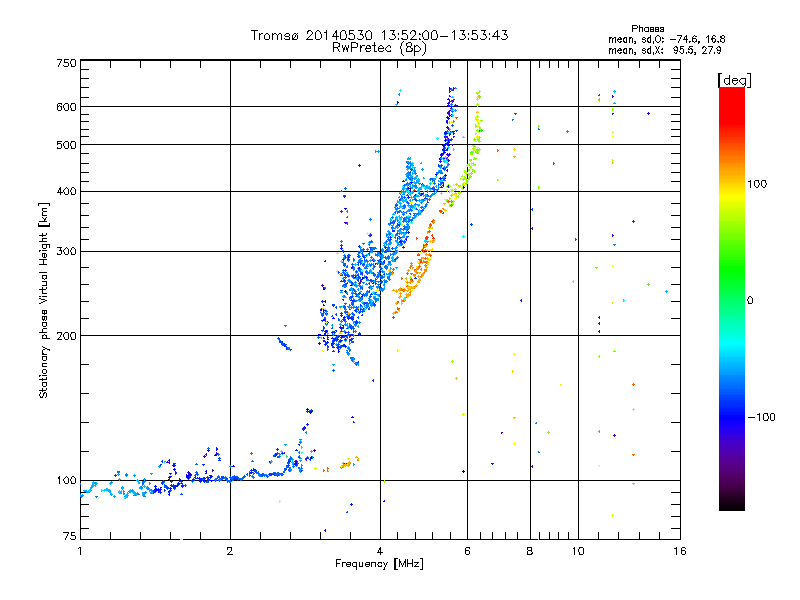The width and height of the screenshot is (800, 600).
Task: Click the x-axis tick label '8'
Action: (x=530, y=551)
